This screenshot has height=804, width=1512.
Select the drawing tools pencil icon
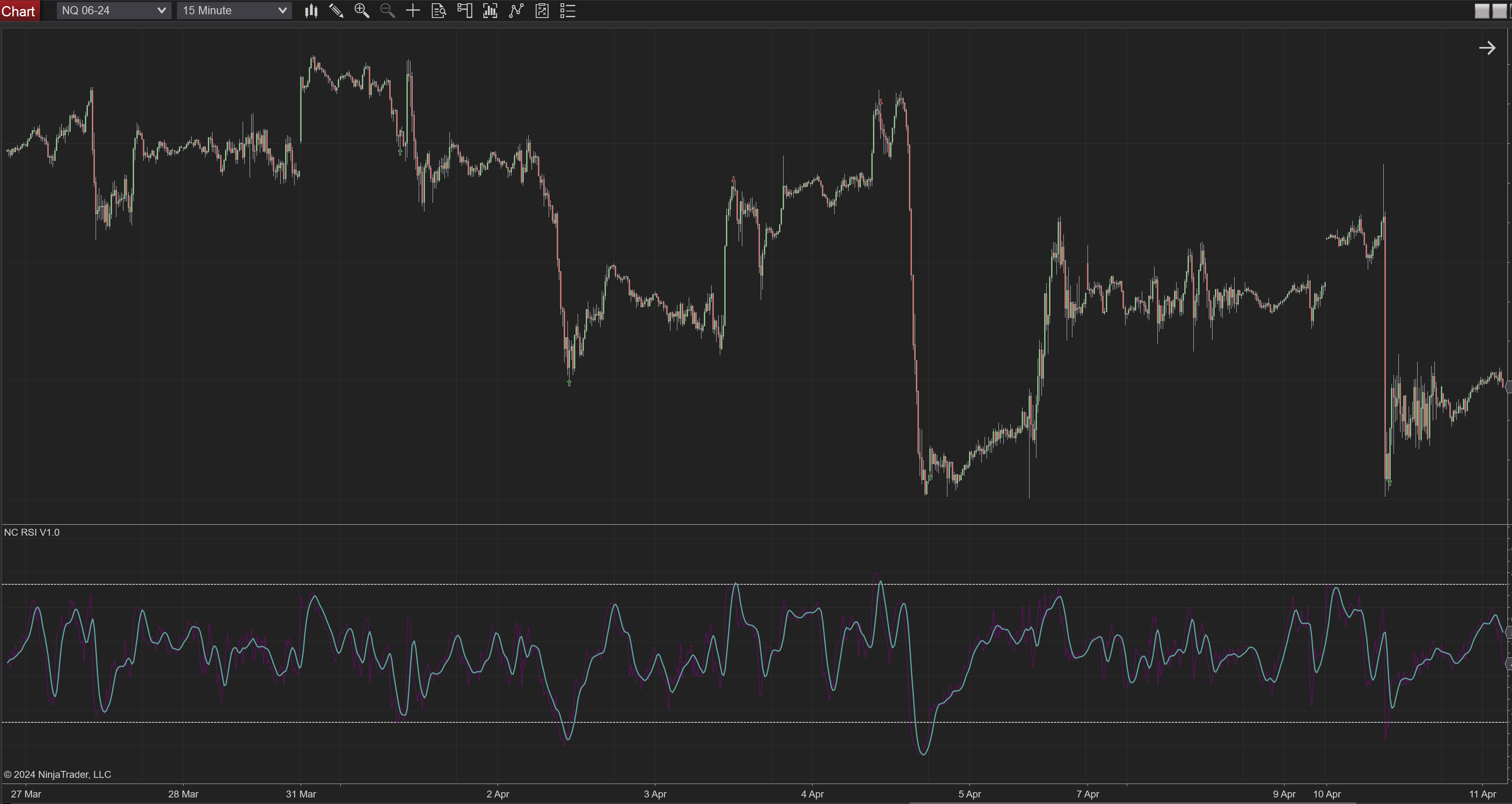(336, 11)
